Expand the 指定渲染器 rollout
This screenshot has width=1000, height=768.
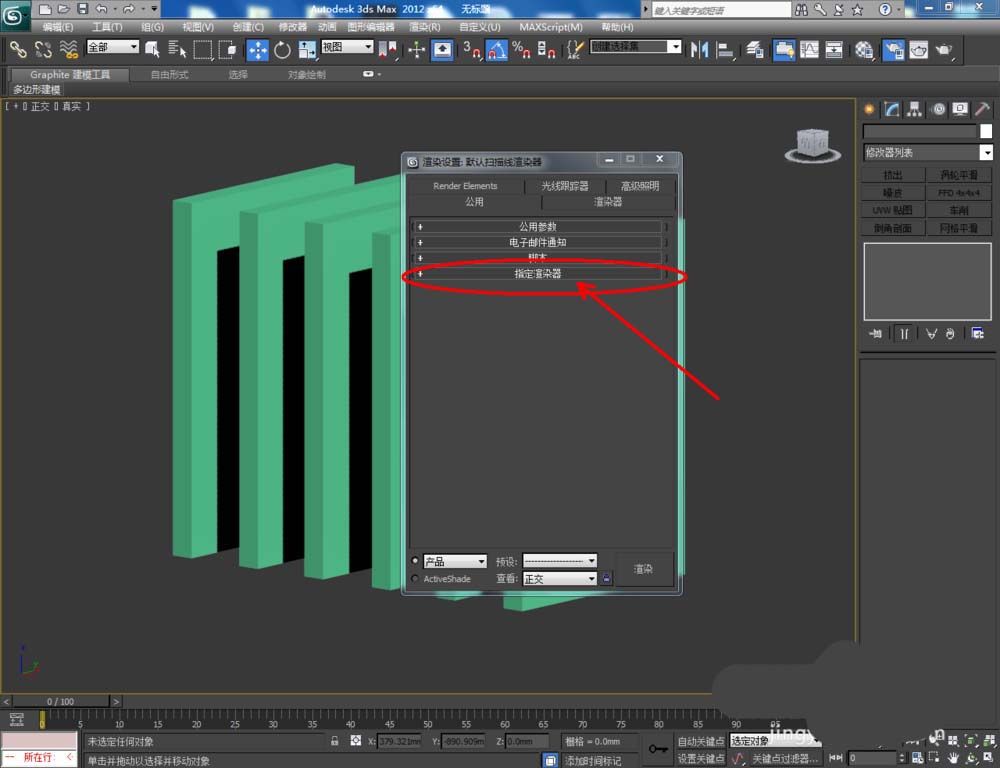(x=538, y=273)
